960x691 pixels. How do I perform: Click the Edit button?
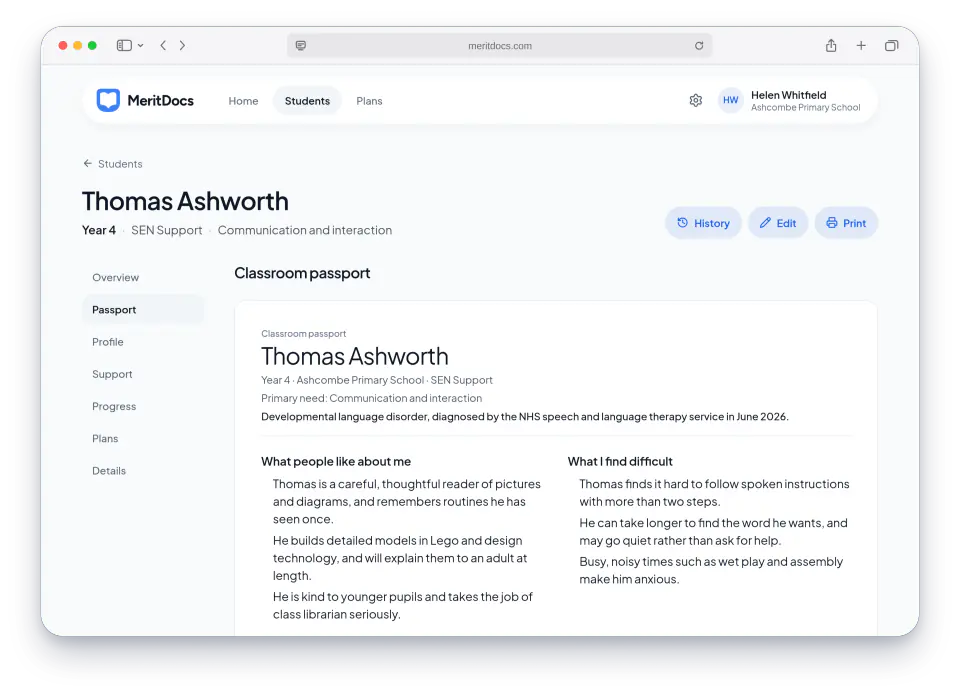click(778, 223)
